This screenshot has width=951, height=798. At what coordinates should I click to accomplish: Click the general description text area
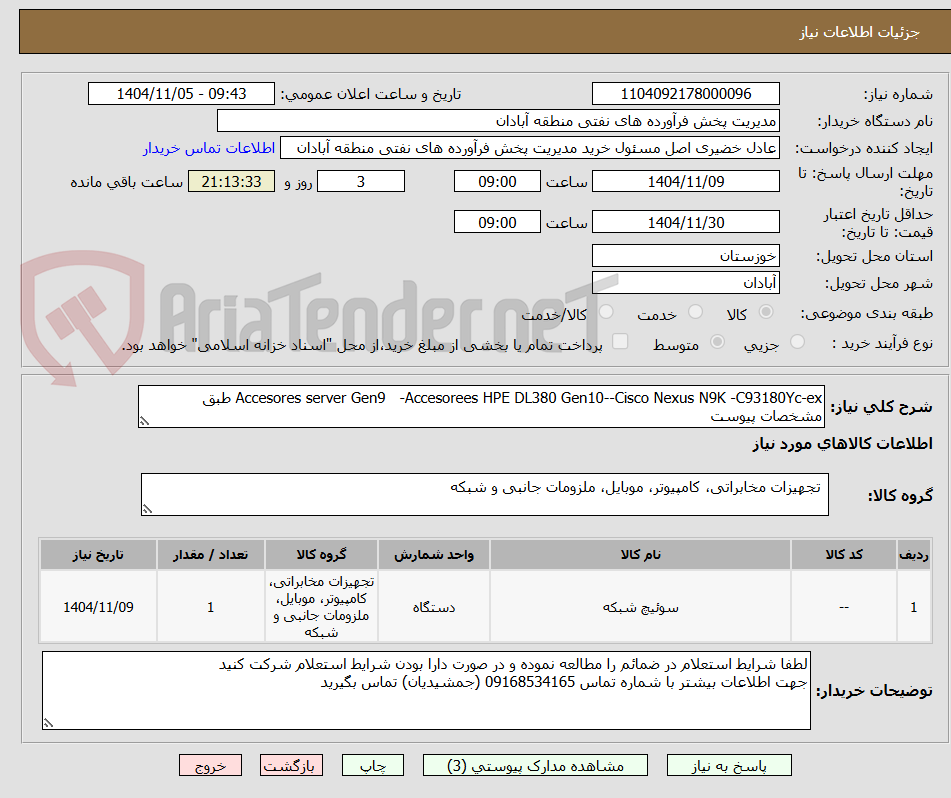click(481, 407)
